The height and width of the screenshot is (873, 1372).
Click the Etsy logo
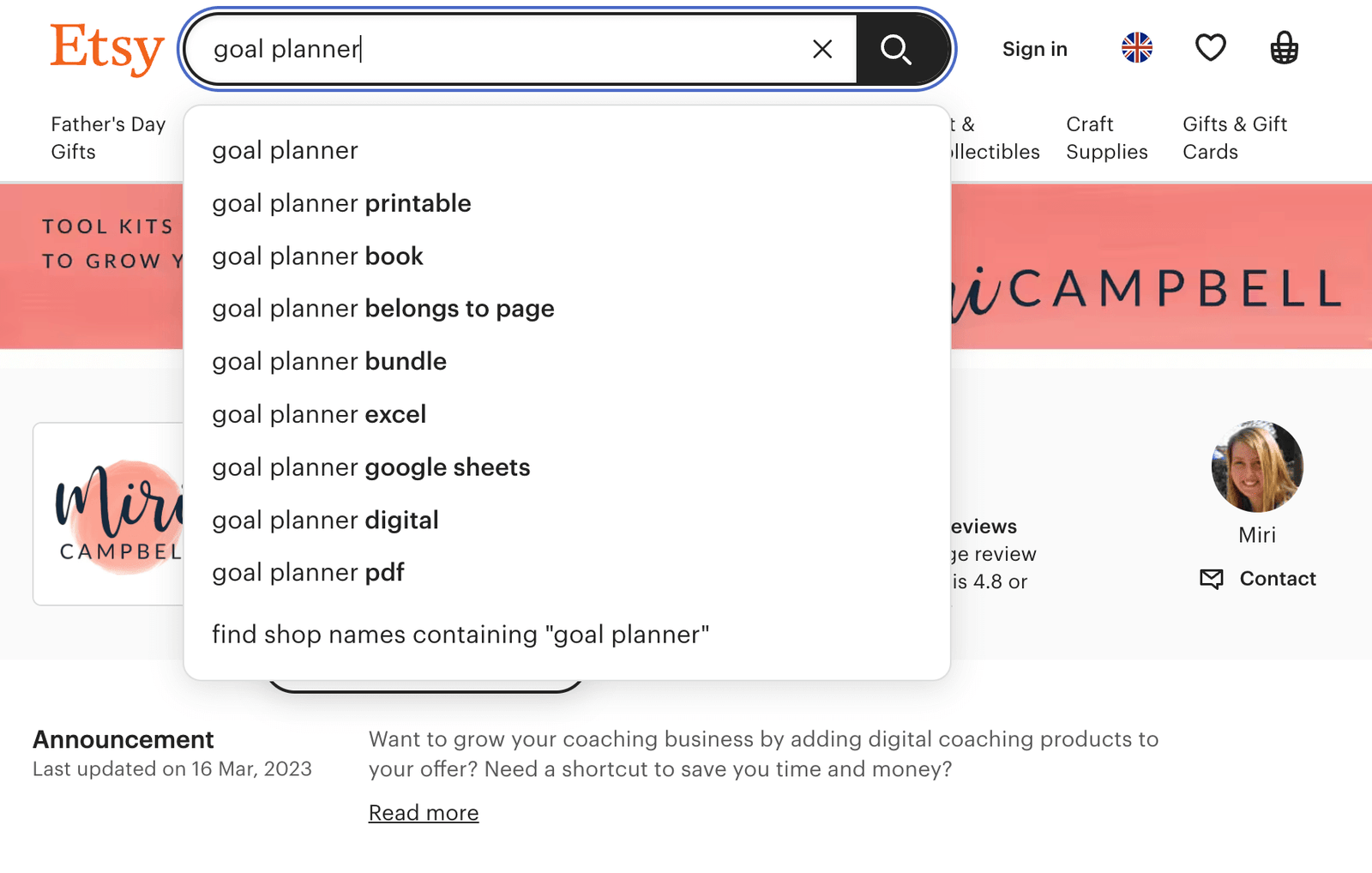107,48
